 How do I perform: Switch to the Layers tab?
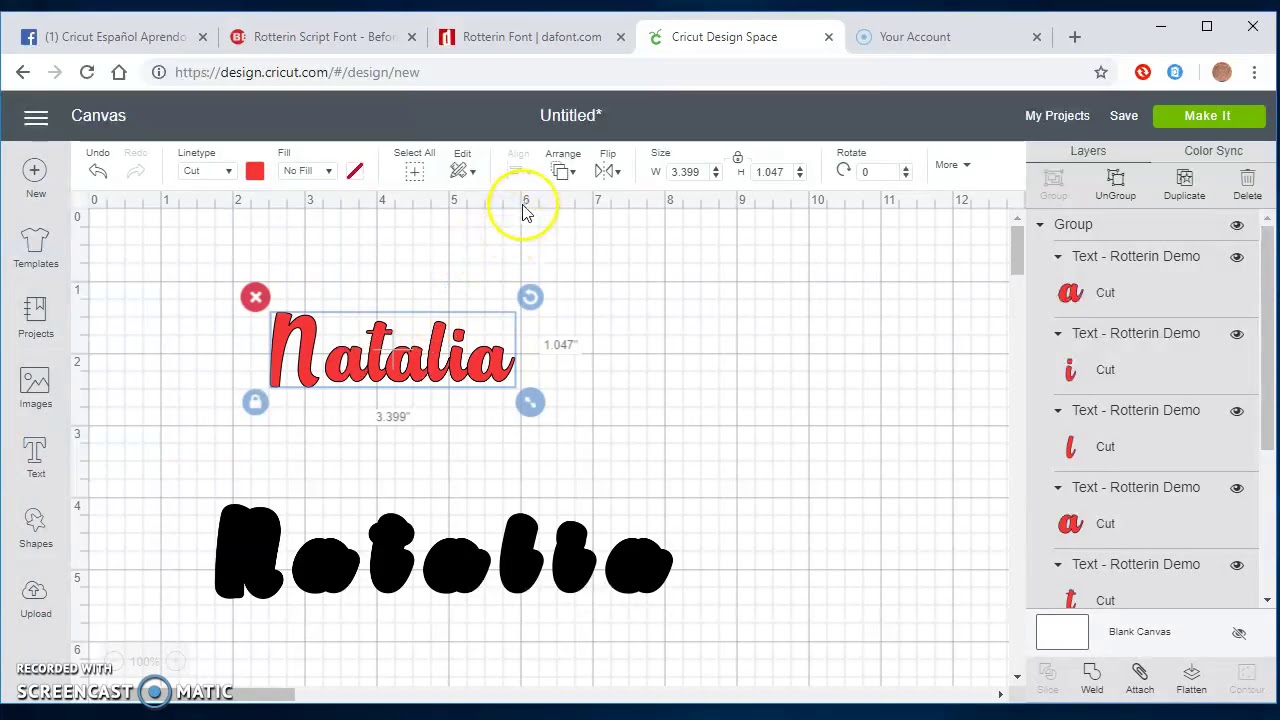pyautogui.click(x=1088, y=151)
